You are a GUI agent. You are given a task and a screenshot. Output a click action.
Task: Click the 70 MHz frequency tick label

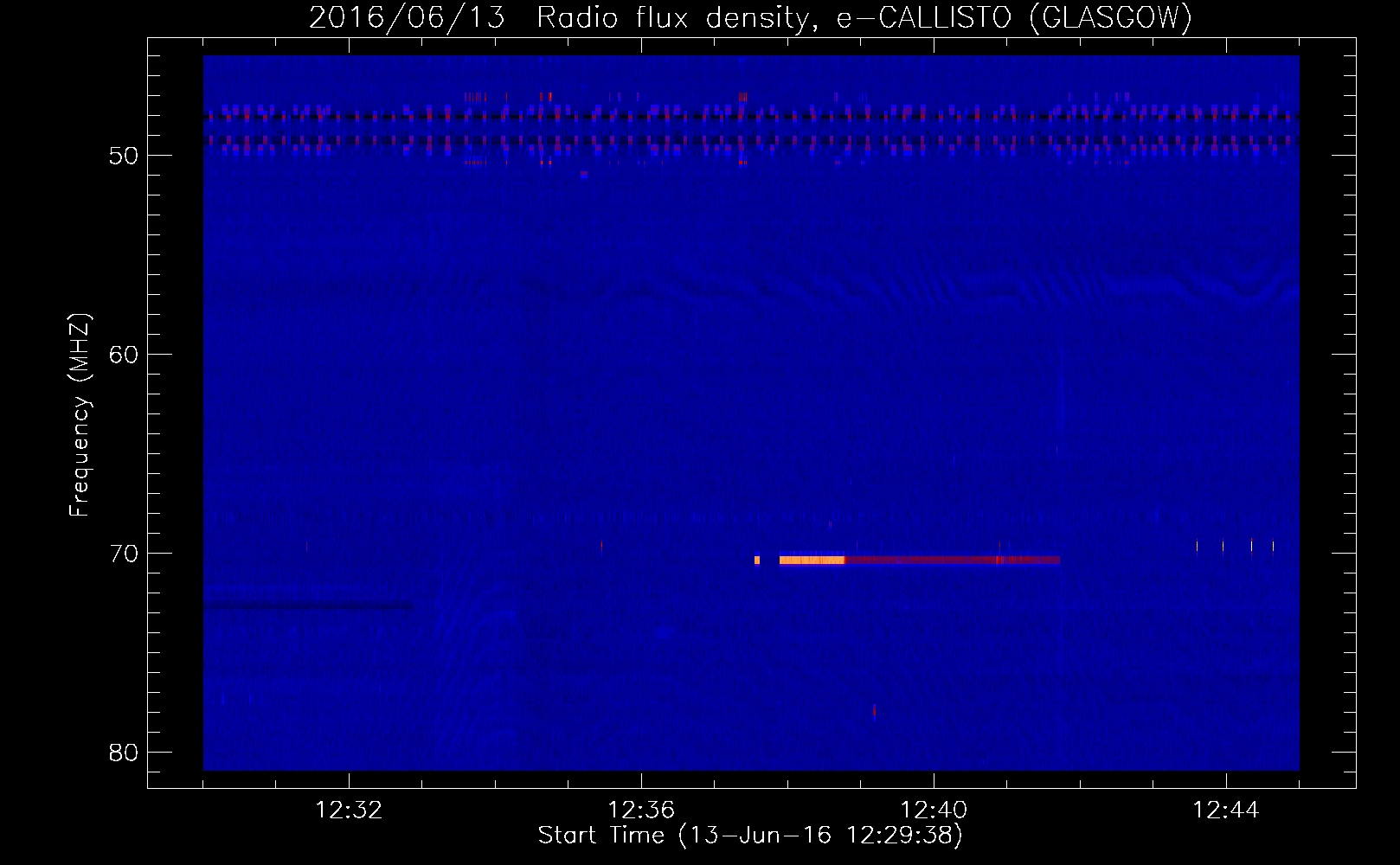(124, 554)
